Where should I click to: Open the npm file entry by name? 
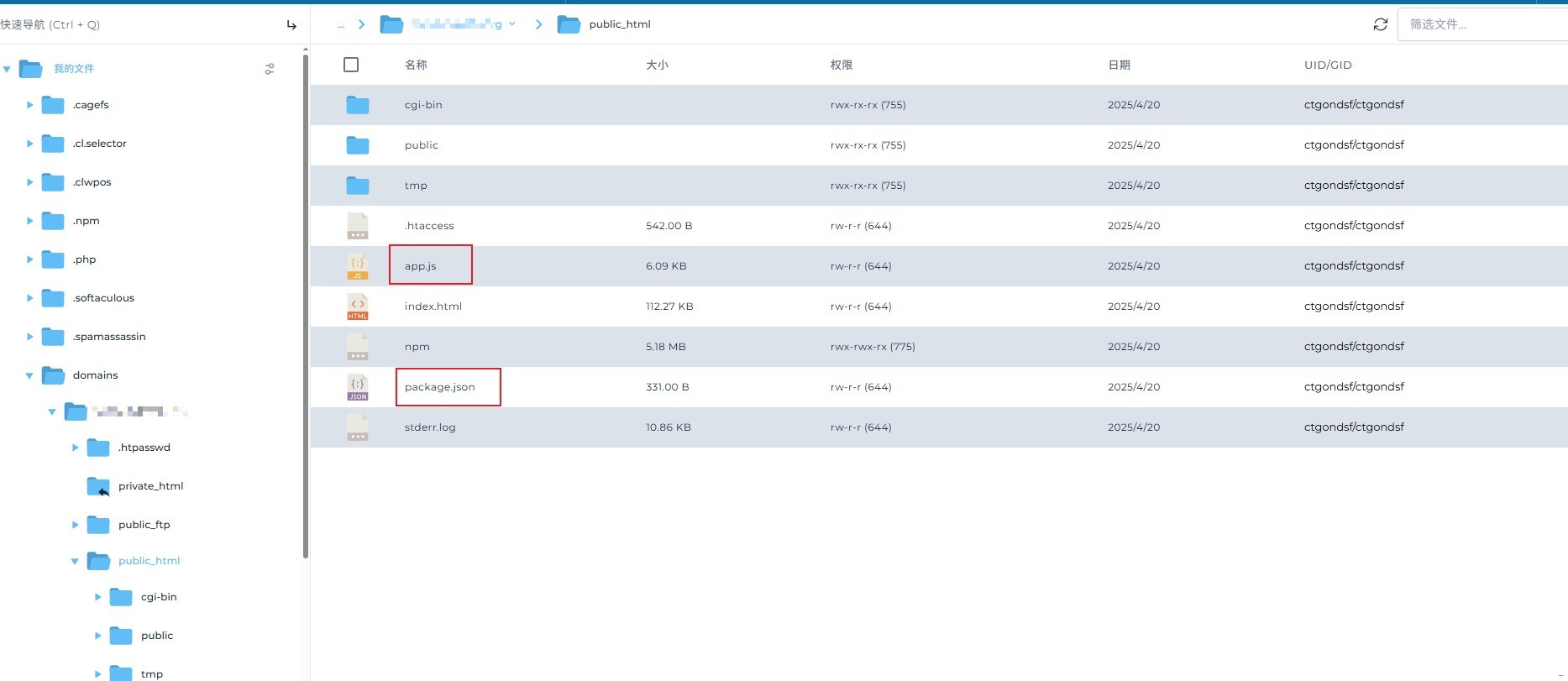pos(417,347)
